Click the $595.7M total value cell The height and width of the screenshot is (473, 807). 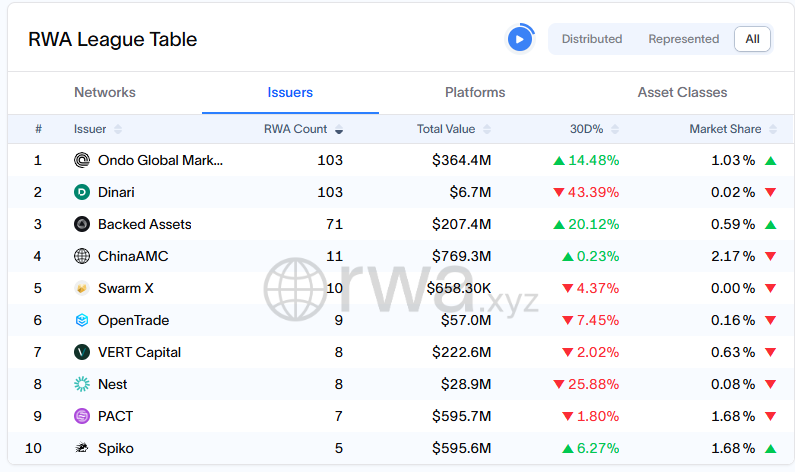coord(462,416)
